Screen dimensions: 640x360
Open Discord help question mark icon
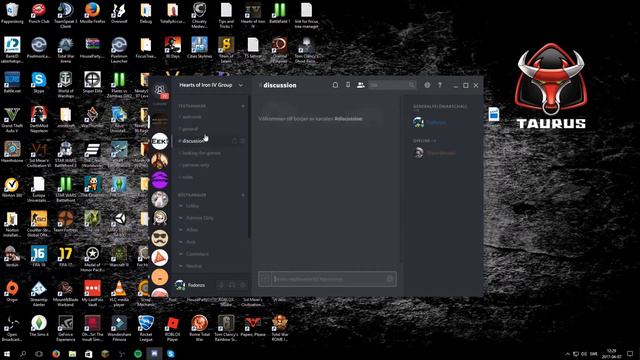[x=440, y=85]
